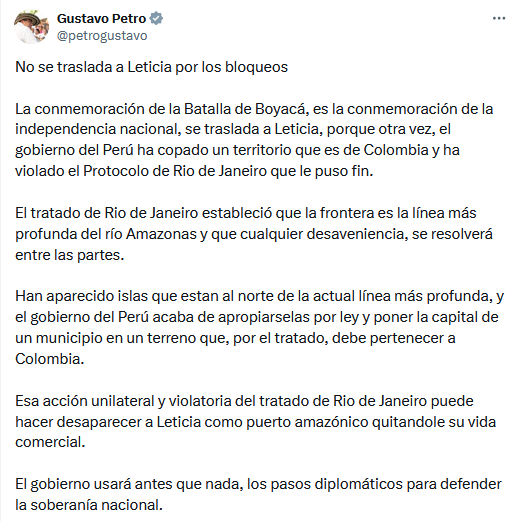Screen dimensions: 511x521
Task: Click the phrase 'independencia nacional' in second paragraph
Action: click(96, 129)
